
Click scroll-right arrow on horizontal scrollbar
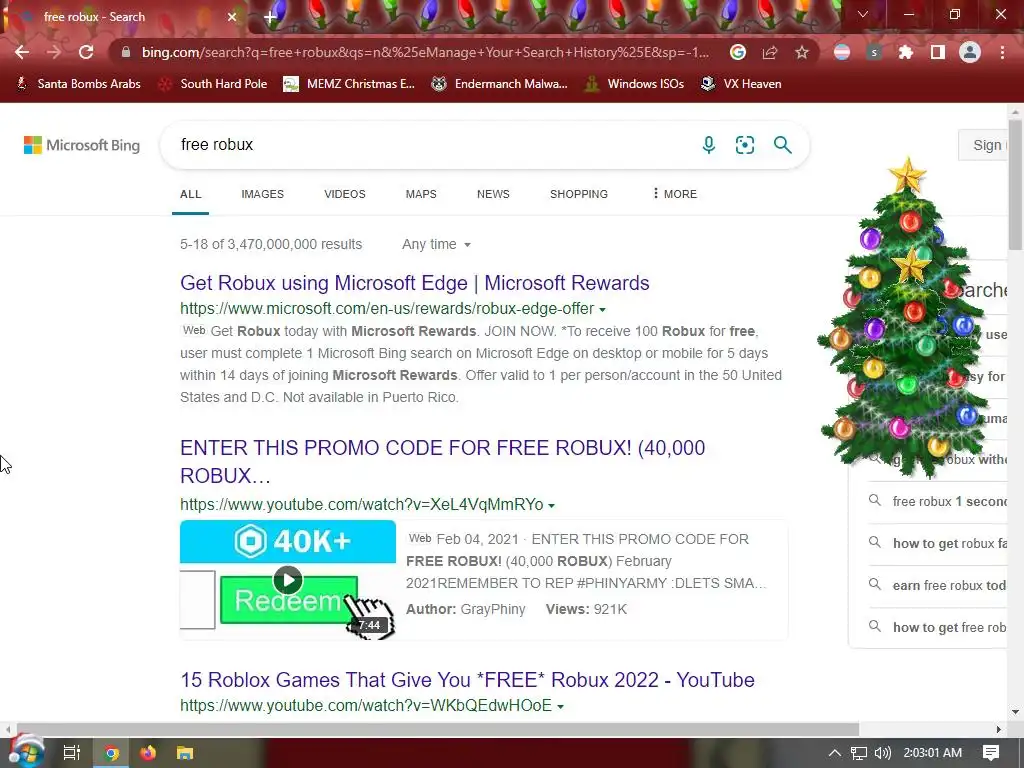click(999, 729)
